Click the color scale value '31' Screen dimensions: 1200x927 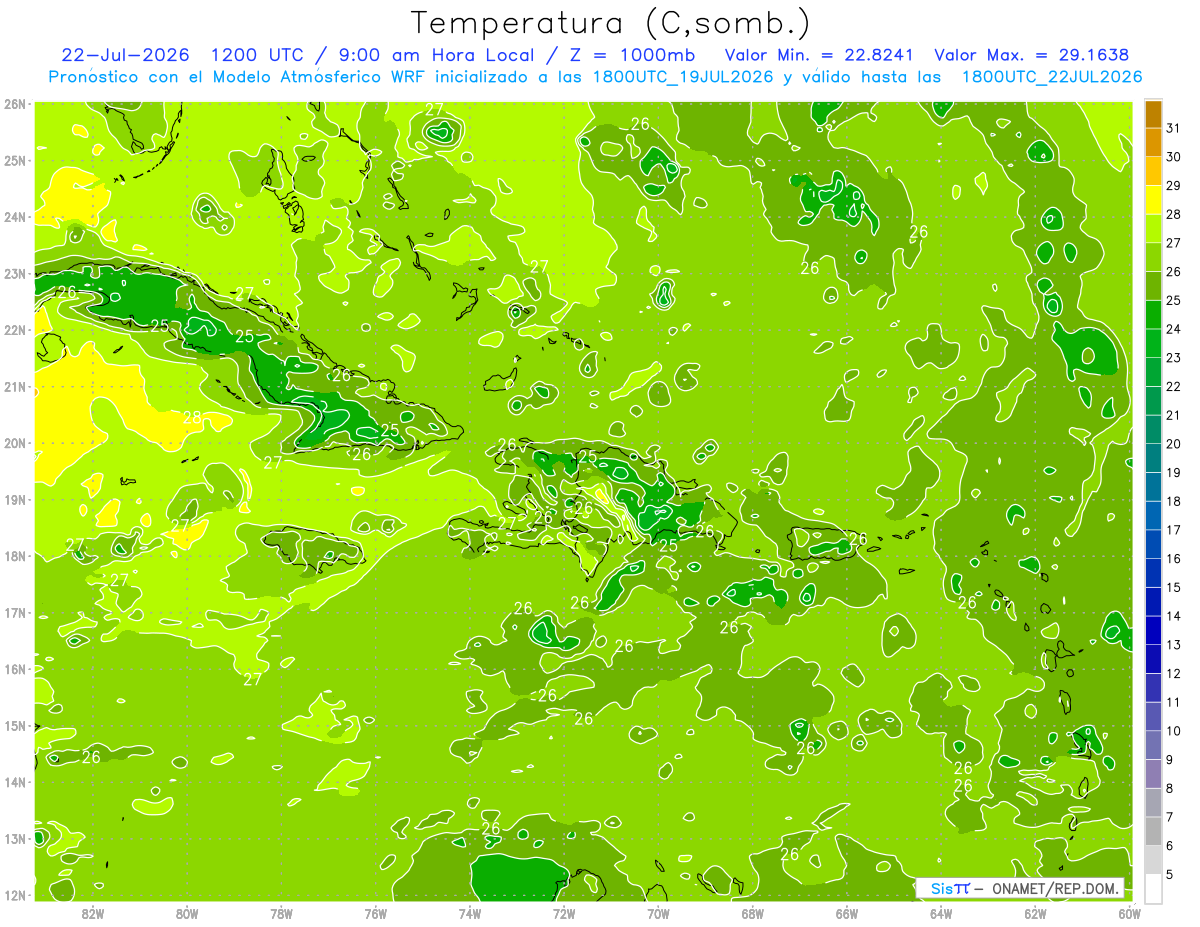click(1174, 128)
